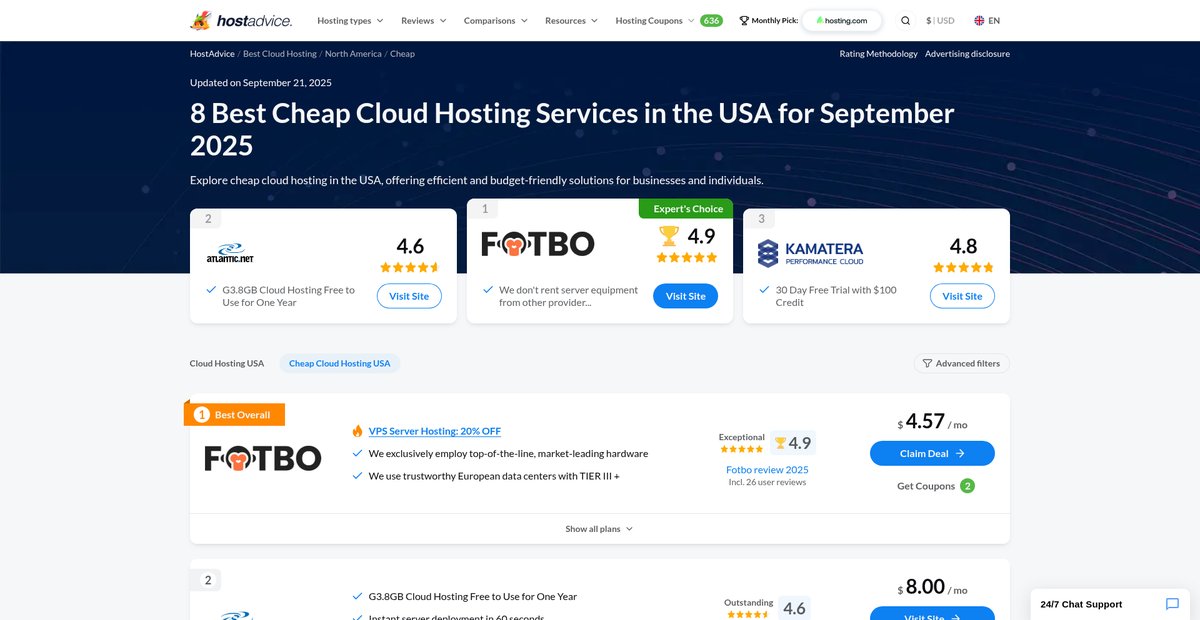Click the Expert's Choice green label
This screenshot has height=620, width=1200.
click(686, 208)
